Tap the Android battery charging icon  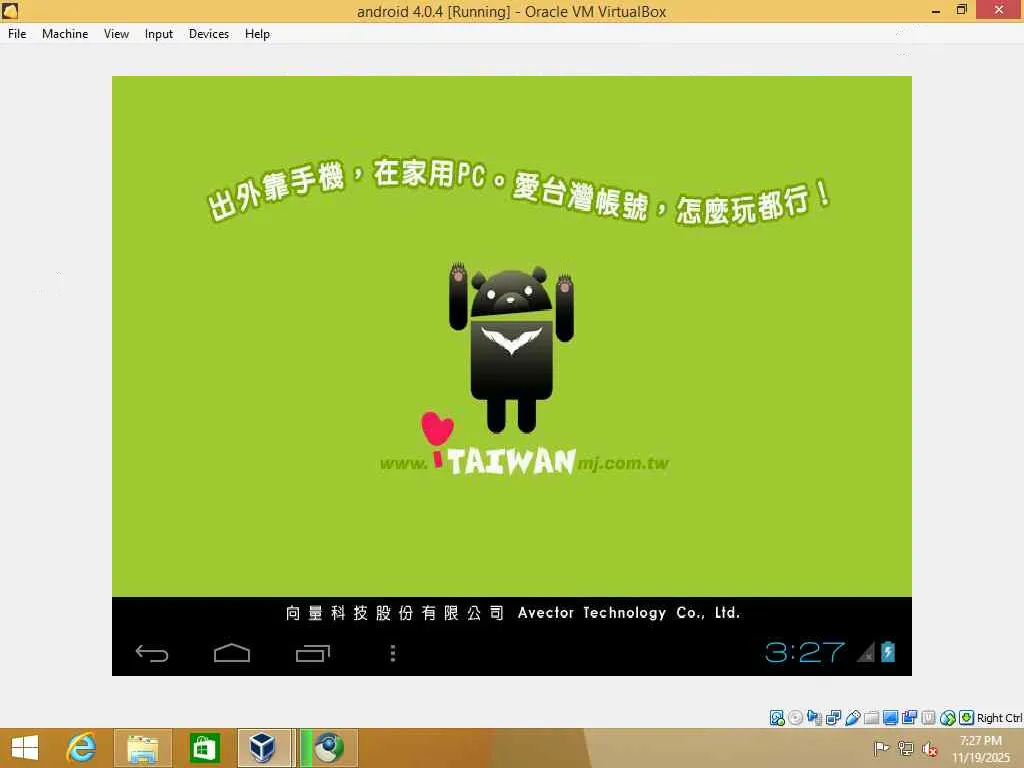(888, 652)
